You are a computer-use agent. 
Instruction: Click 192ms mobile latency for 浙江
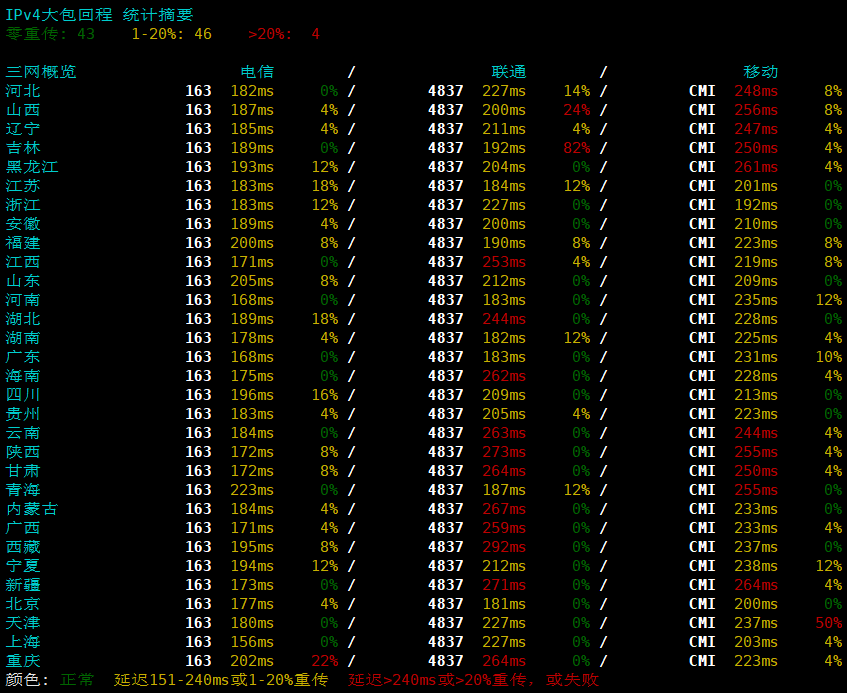(x=756, y=205)
